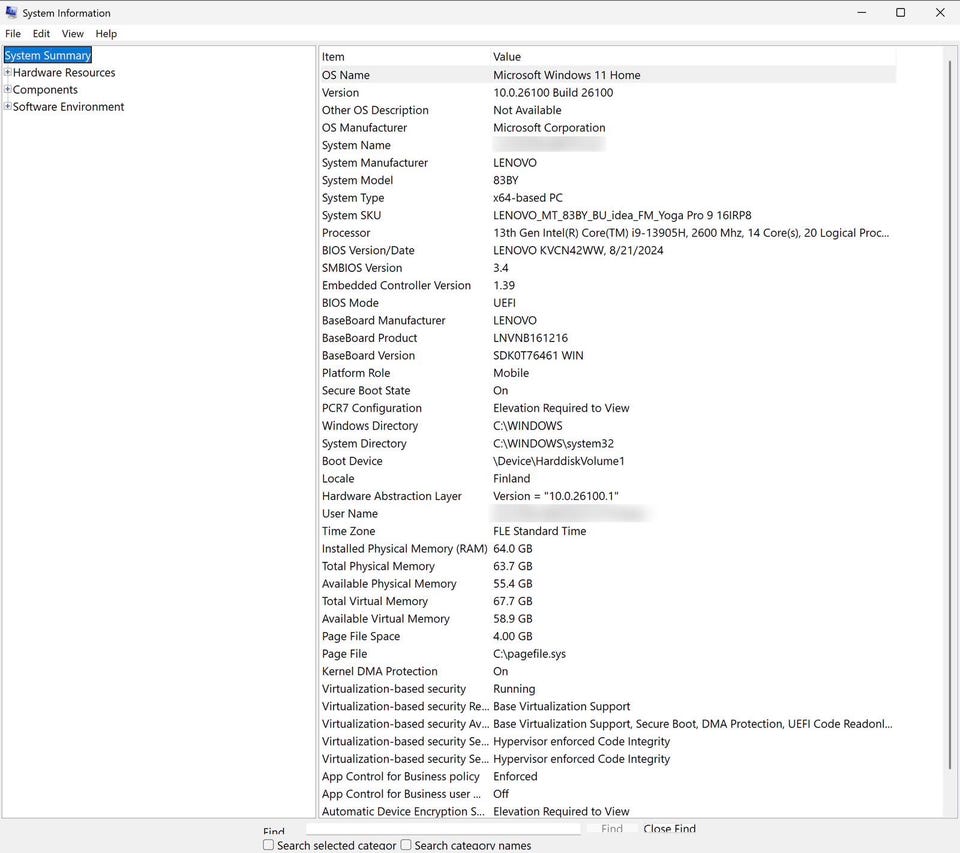Screen dimensions: 960x853
Task: Select the Processor row
Action: (x=607, y=233)
